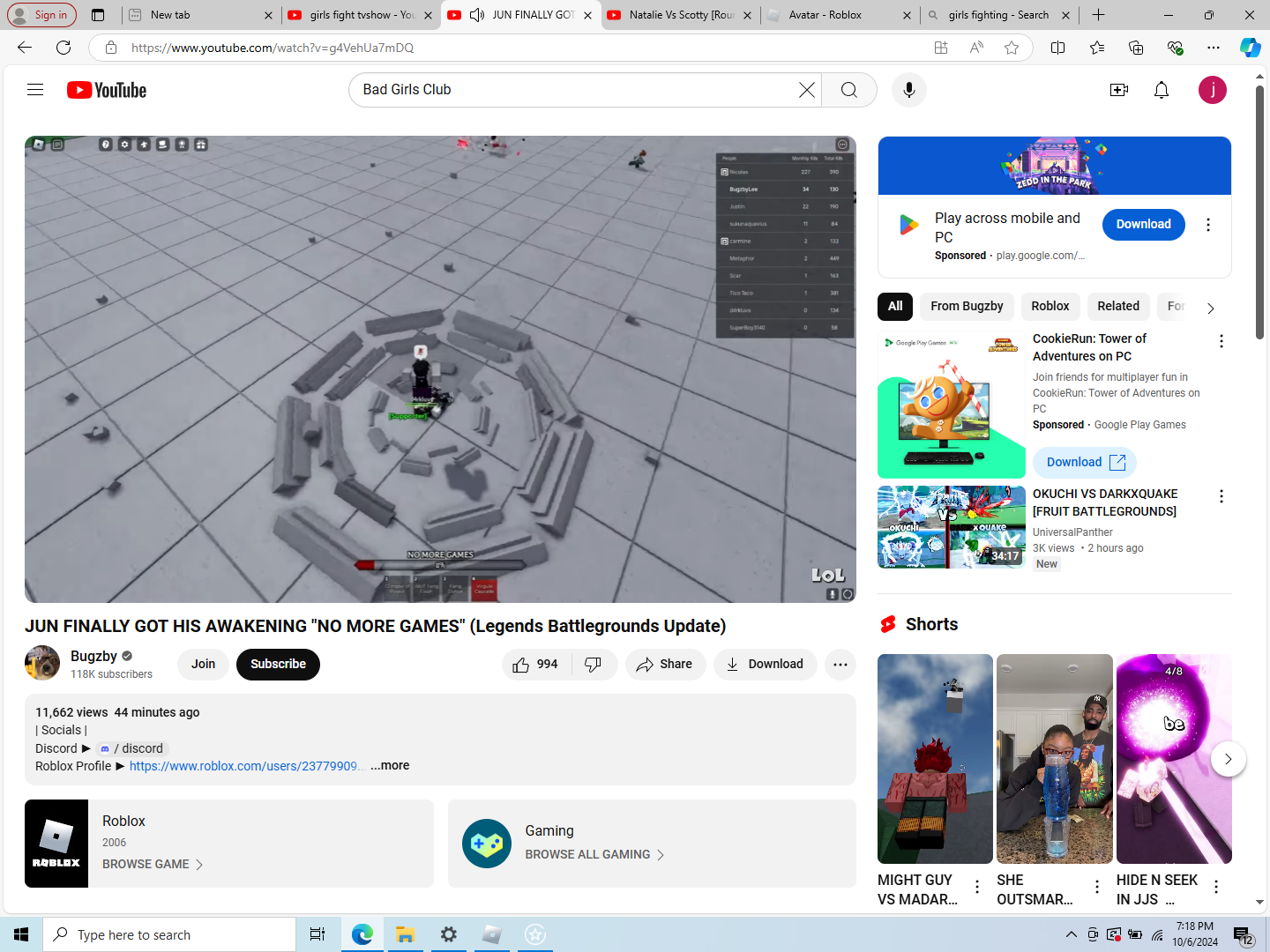Select the From Bugzby chip
This screenshot has height=952, width=1270.
[967, 306]
